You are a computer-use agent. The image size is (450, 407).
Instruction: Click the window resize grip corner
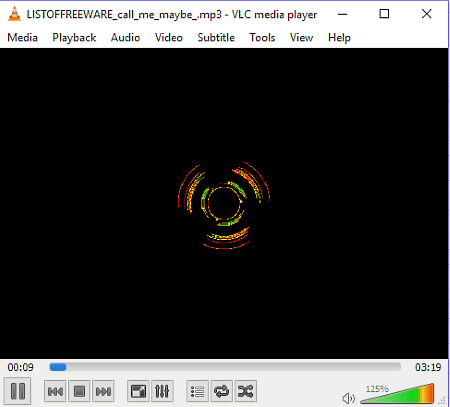[442, 401]
